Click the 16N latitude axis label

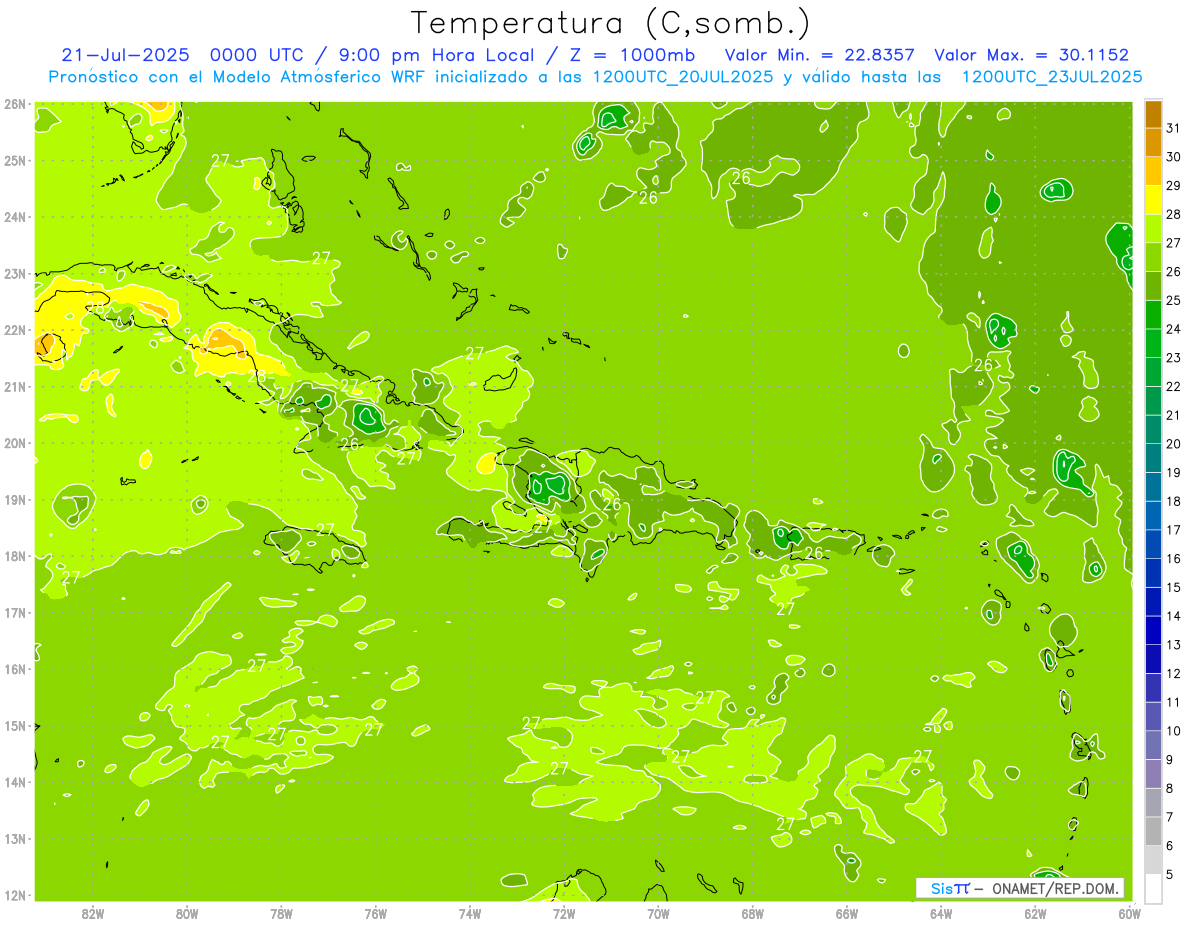(15, 669)
